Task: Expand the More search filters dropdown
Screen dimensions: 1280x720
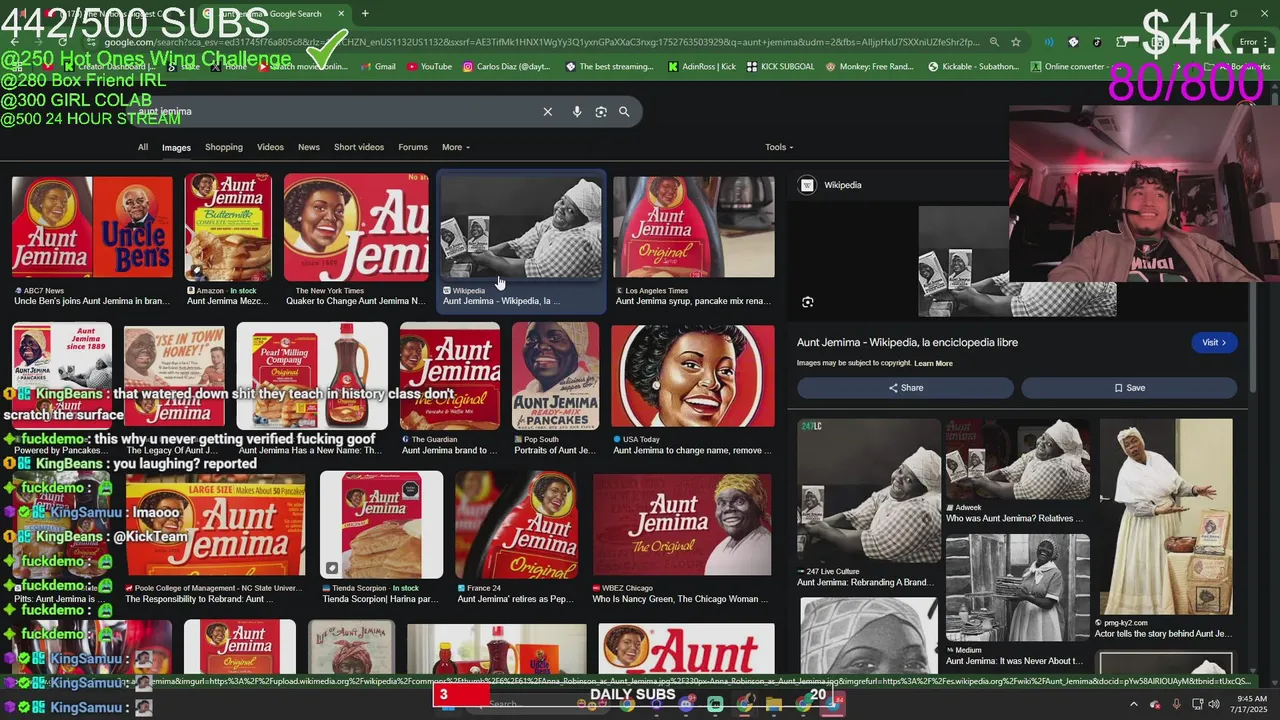Action: pos(456,147)
